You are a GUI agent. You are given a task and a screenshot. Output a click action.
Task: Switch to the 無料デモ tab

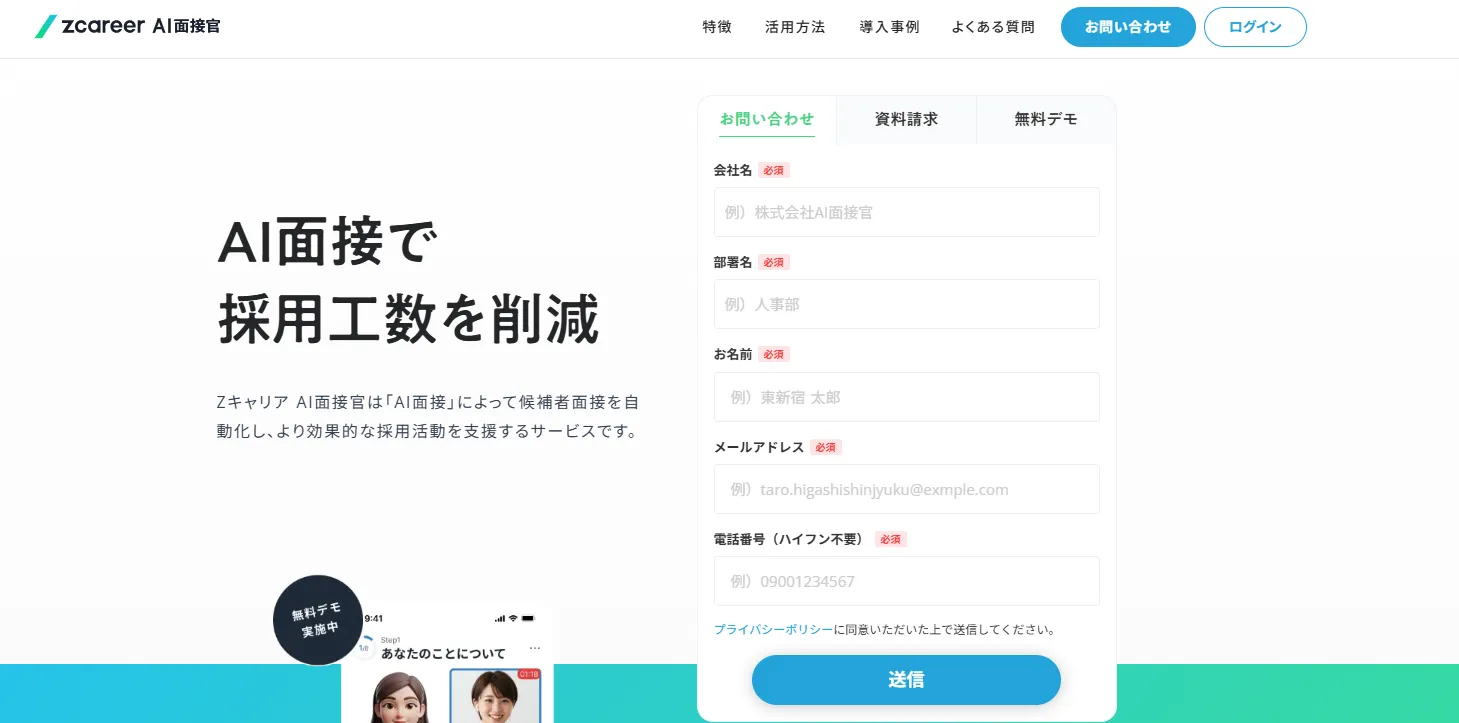[x=1046, y=119]
